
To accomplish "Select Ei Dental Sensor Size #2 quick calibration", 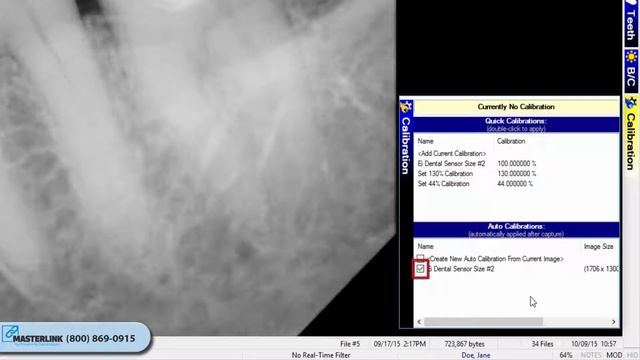I will point(451,164).
